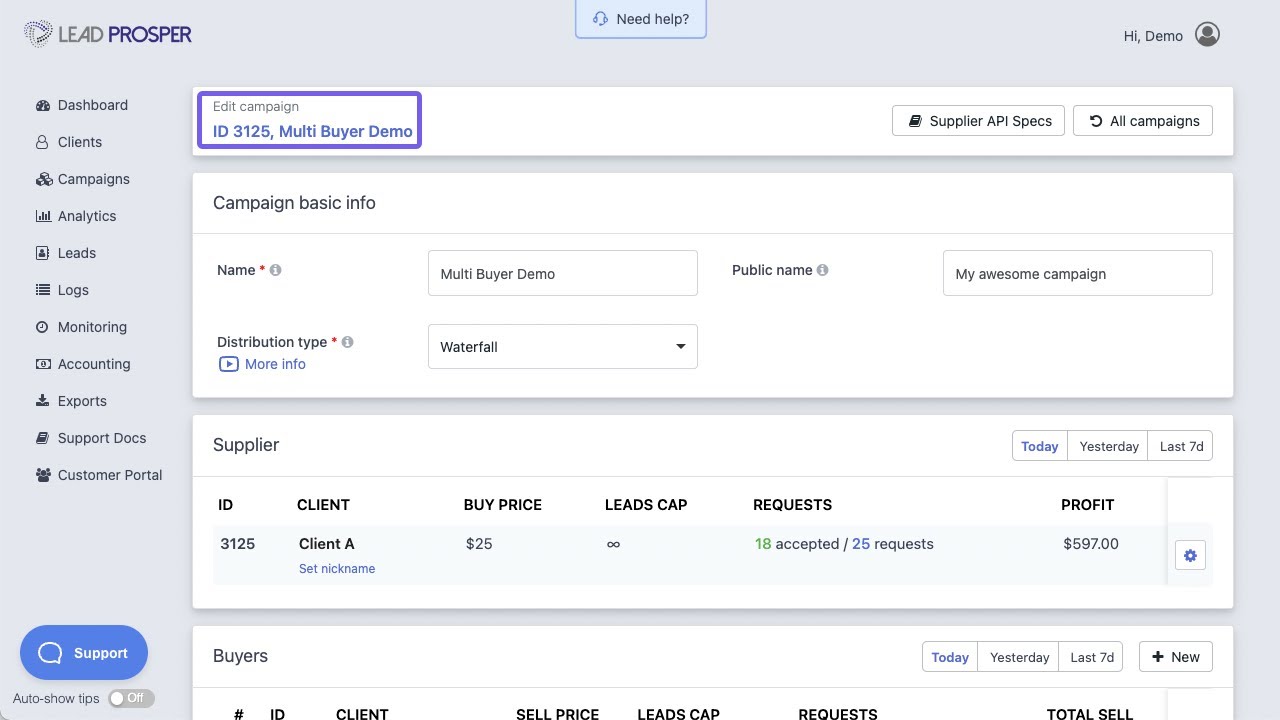This screenshot has width=1280, height=720.
Task: Click the user avatar icon
Action: click(x=1207, y=35)
